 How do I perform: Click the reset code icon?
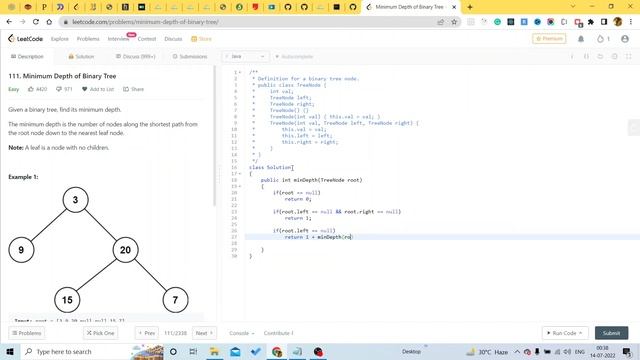600,56
